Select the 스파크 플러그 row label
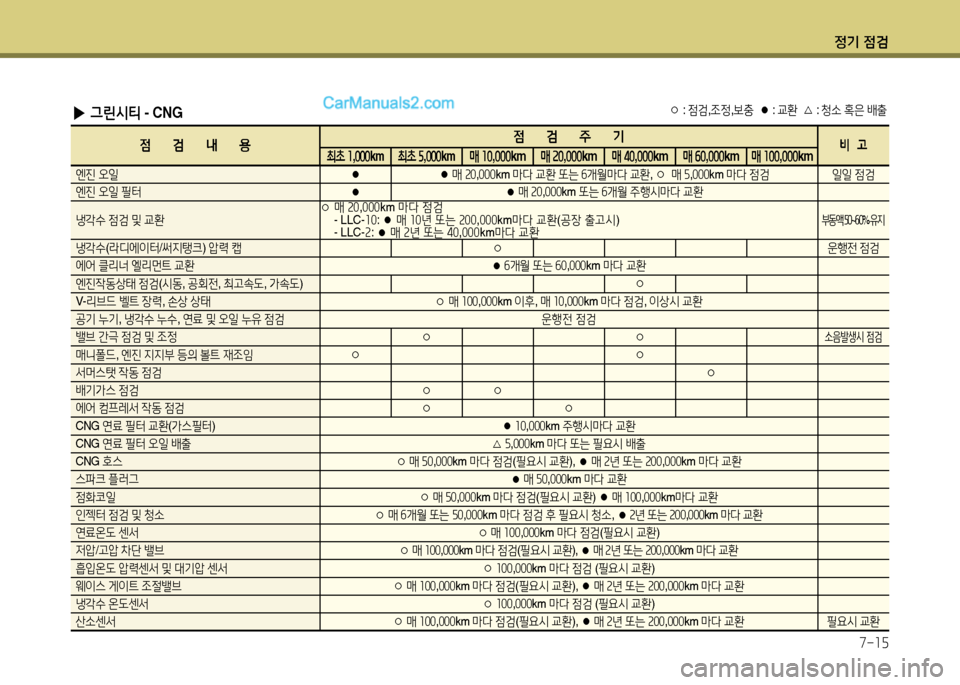The image size is (960, 685). (109, 479)
